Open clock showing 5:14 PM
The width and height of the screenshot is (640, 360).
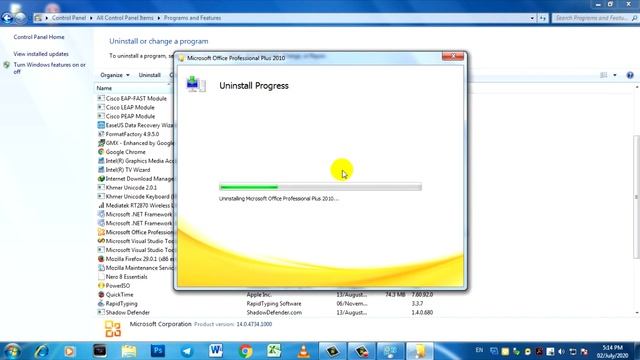[x=613, y=351]
